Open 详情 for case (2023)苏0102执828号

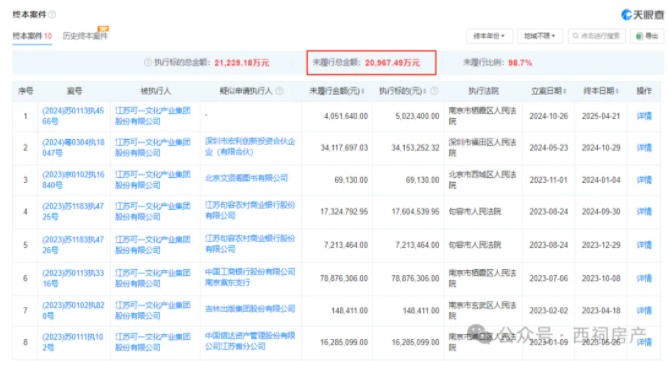point(644,310)
